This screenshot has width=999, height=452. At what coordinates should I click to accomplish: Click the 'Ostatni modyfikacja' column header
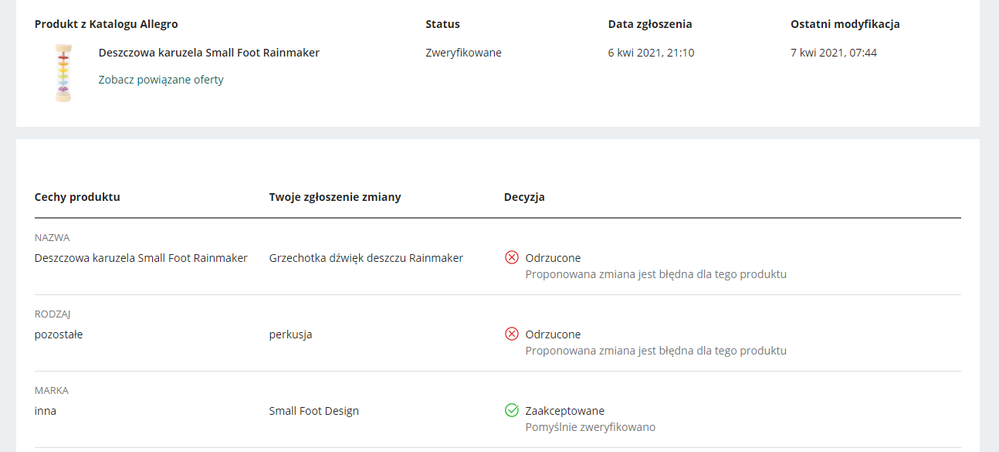pyautogui.click(x=845, y=24)
